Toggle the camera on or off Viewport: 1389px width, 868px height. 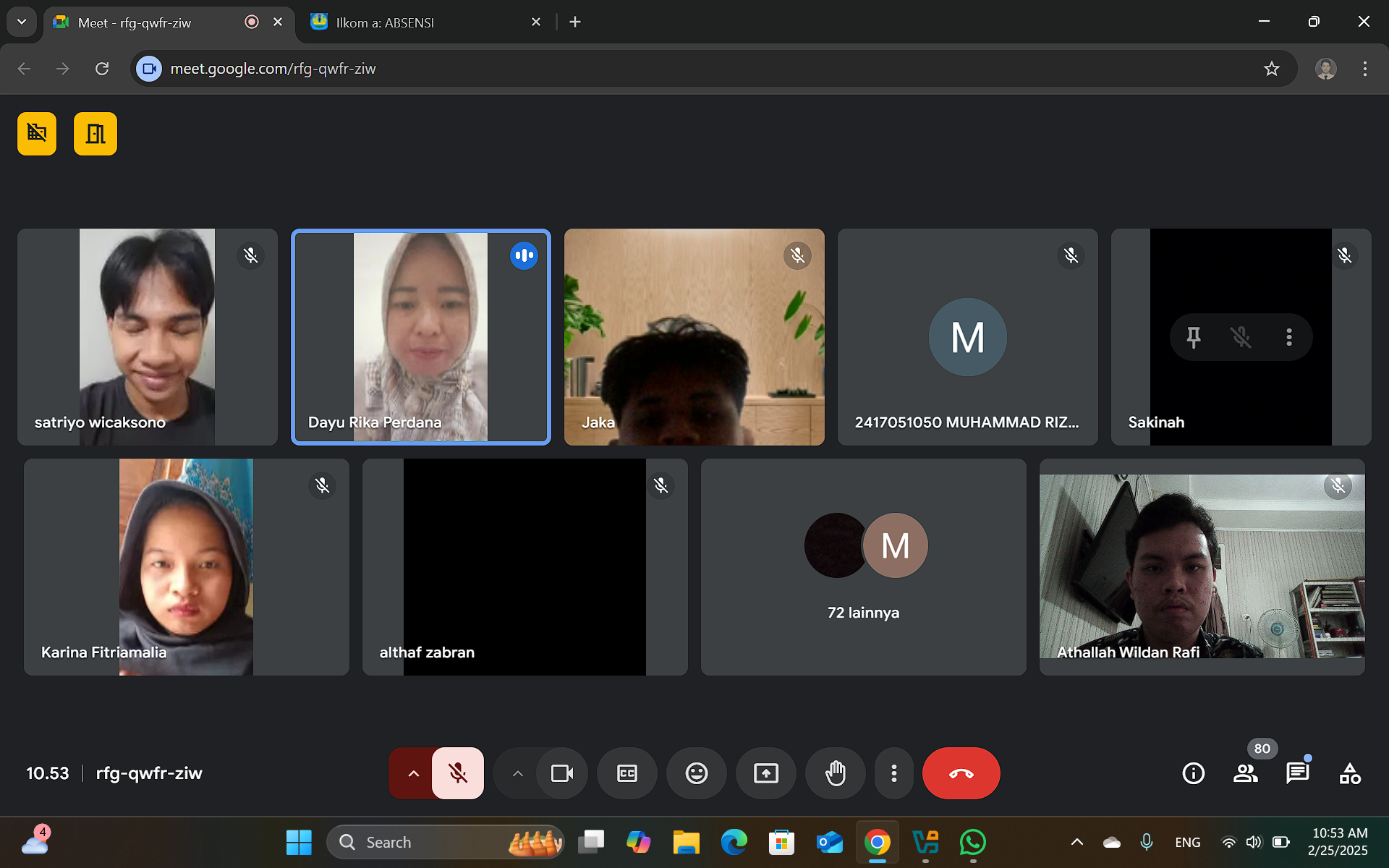561,773
